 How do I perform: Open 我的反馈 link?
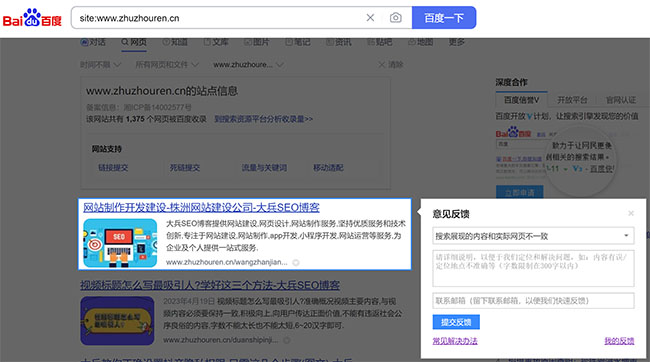point(619,341)
